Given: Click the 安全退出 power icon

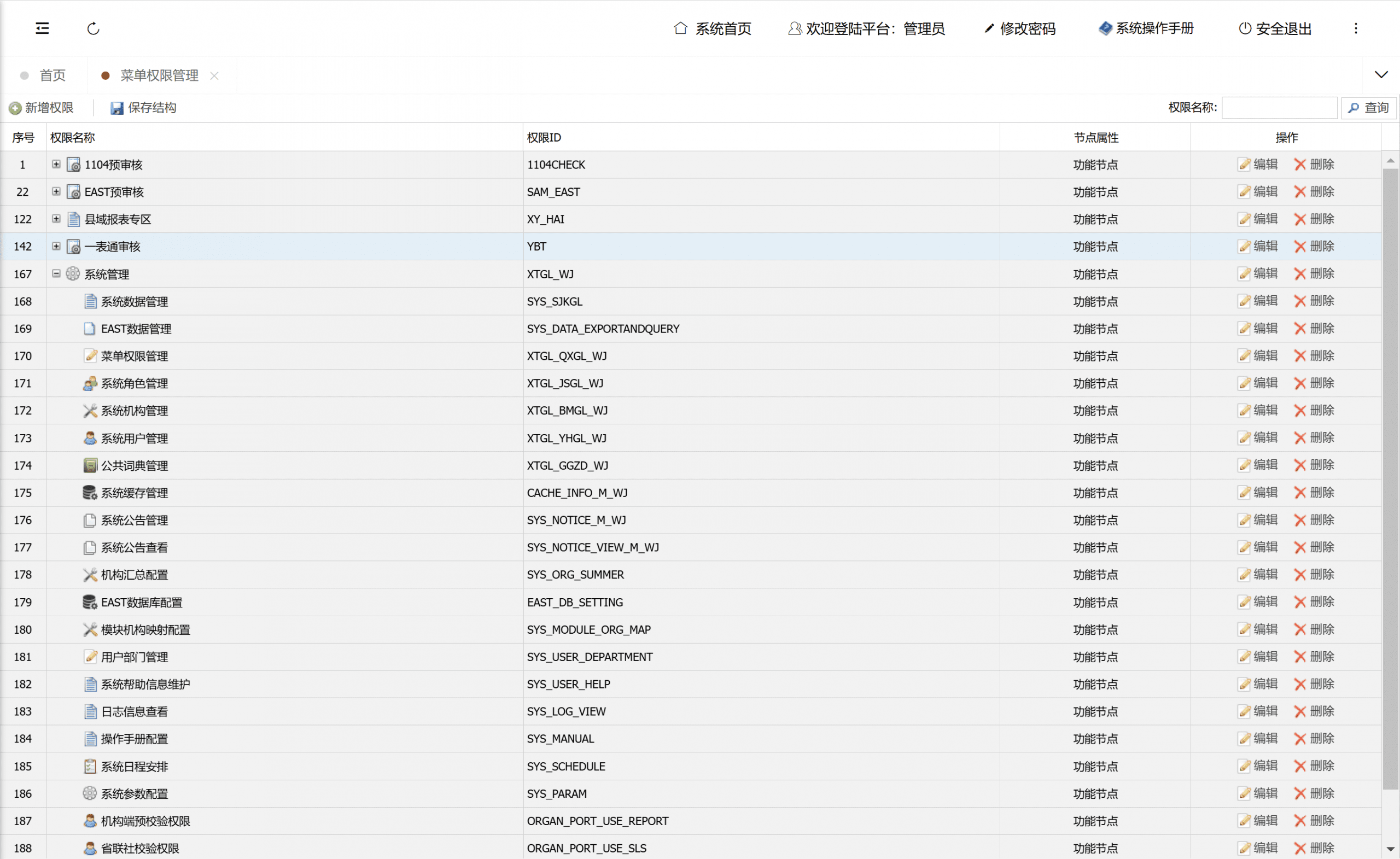Looking at the screenshot, I should pos(1245,28).
